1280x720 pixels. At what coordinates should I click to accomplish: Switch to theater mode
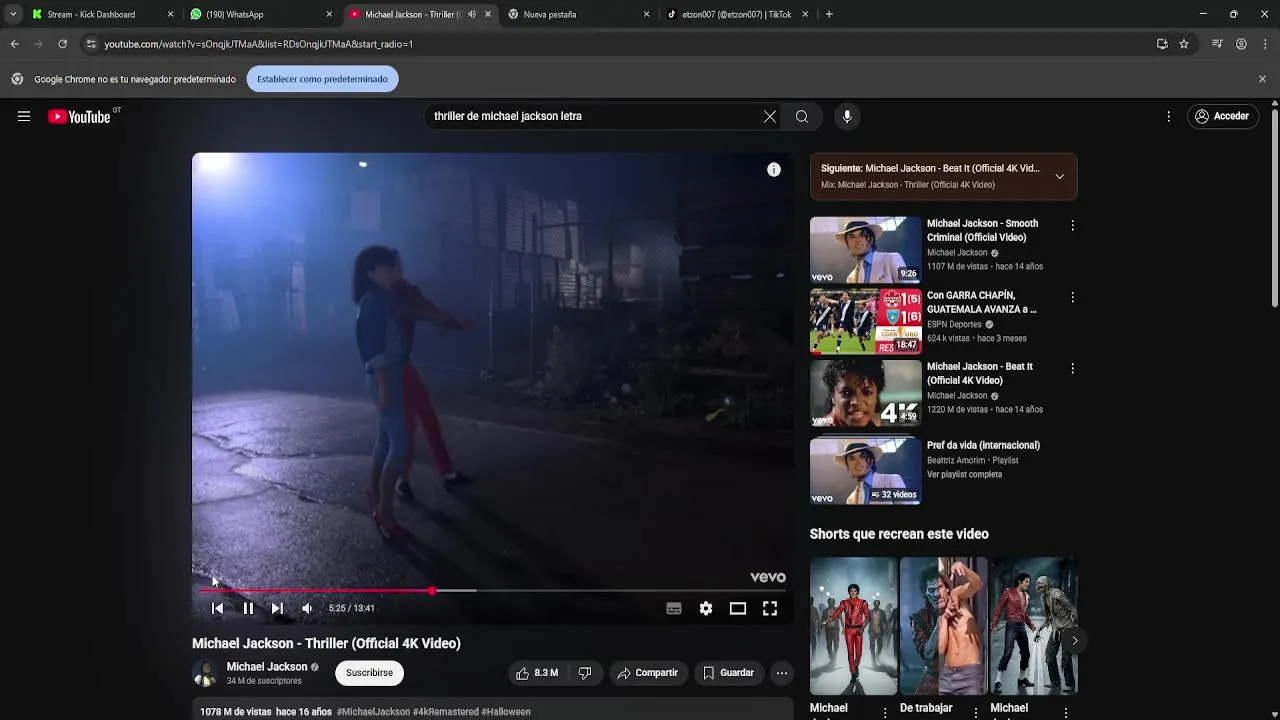tap(738, 608)
